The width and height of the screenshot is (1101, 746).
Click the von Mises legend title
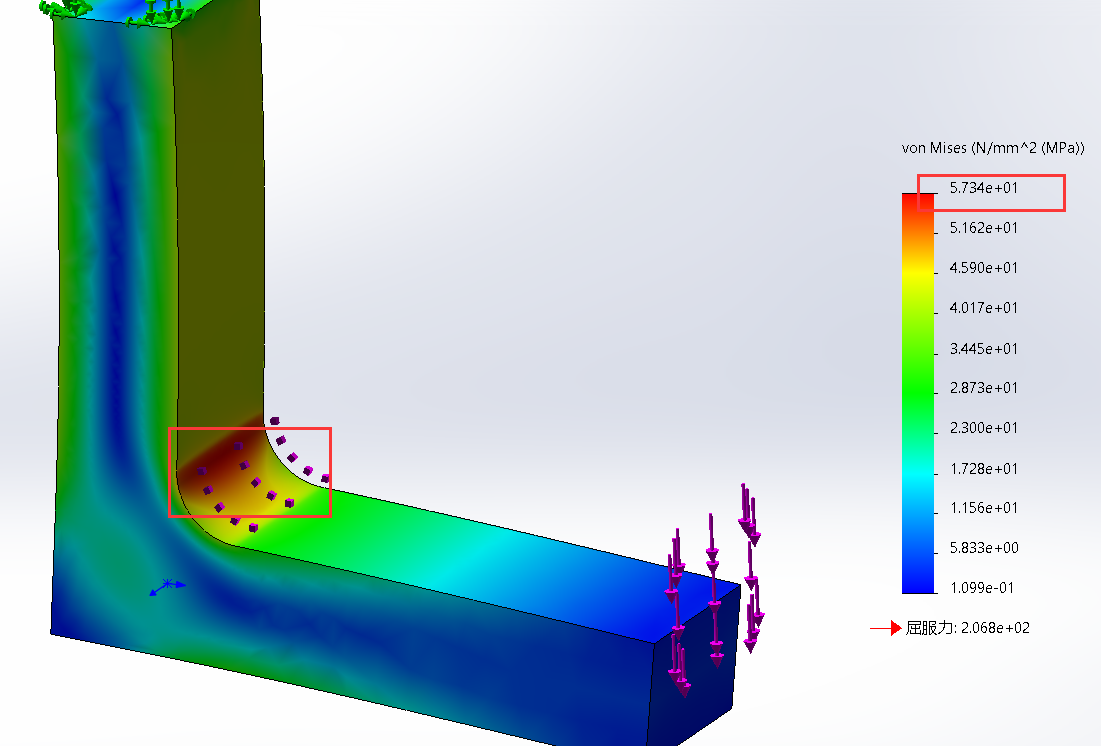pyautogui.click(x=993, y=148)
